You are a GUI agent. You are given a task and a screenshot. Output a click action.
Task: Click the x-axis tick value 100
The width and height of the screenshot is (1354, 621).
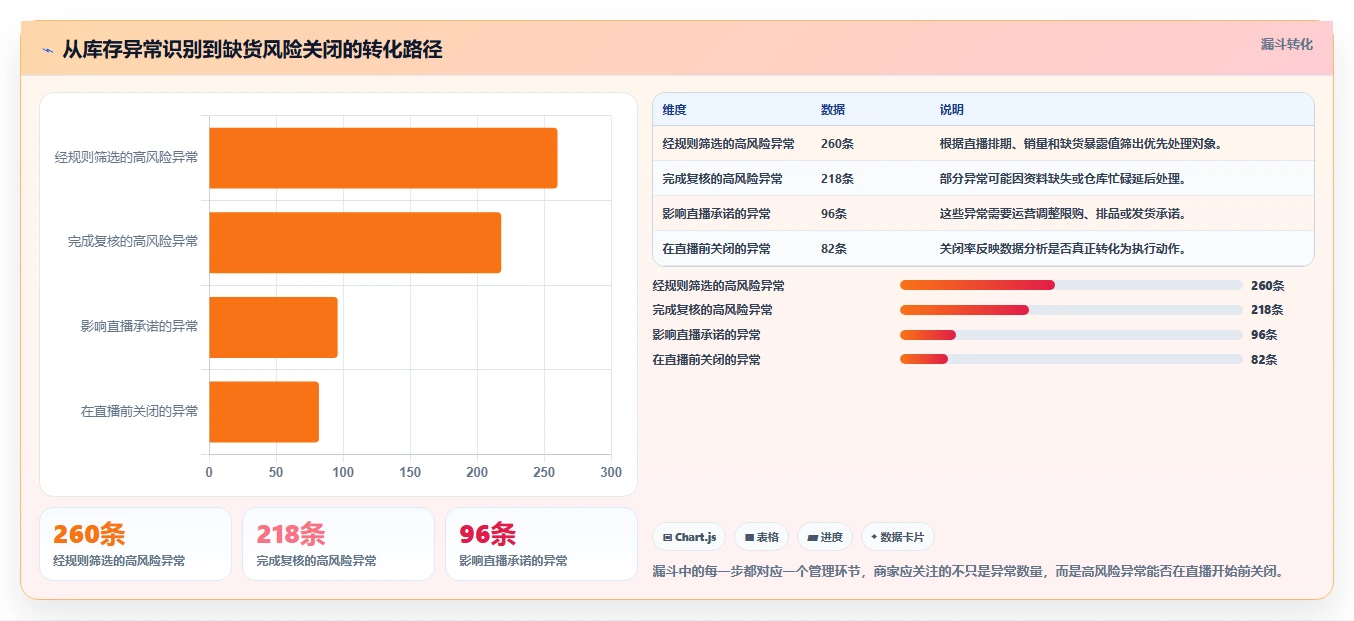click(343, 472)
